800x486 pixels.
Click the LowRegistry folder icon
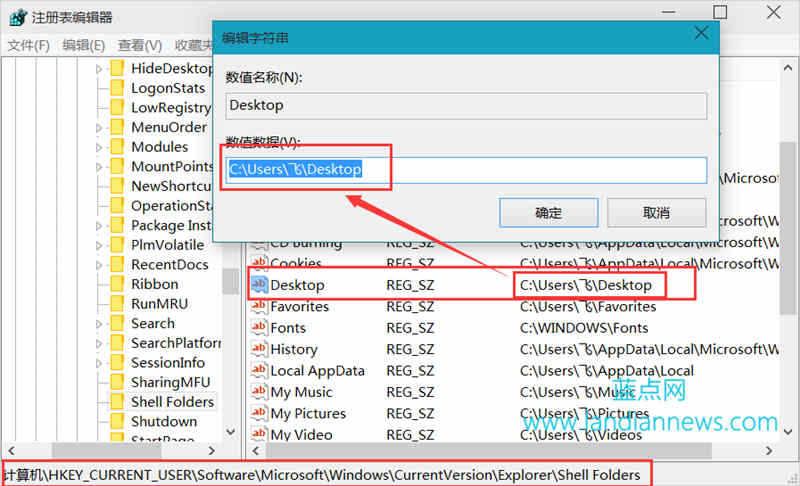tap(117, 107)
